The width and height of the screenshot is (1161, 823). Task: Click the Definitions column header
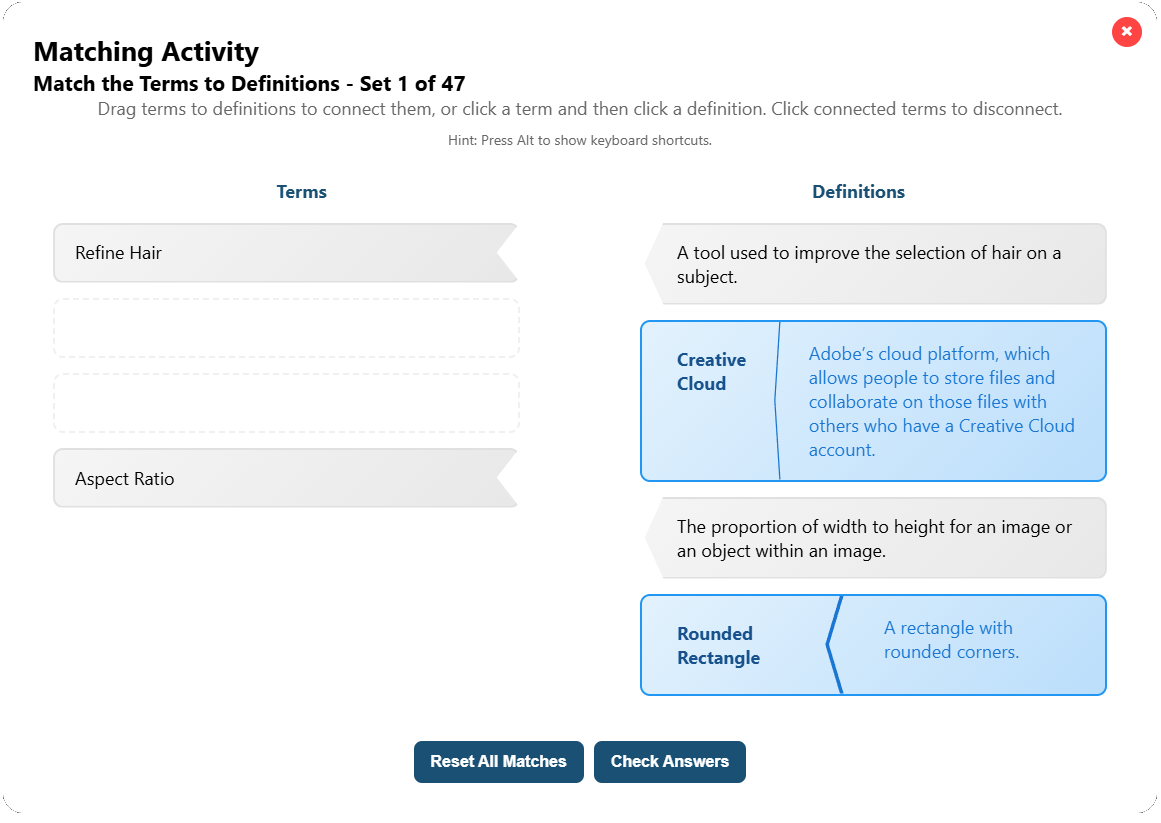(858, 191)
